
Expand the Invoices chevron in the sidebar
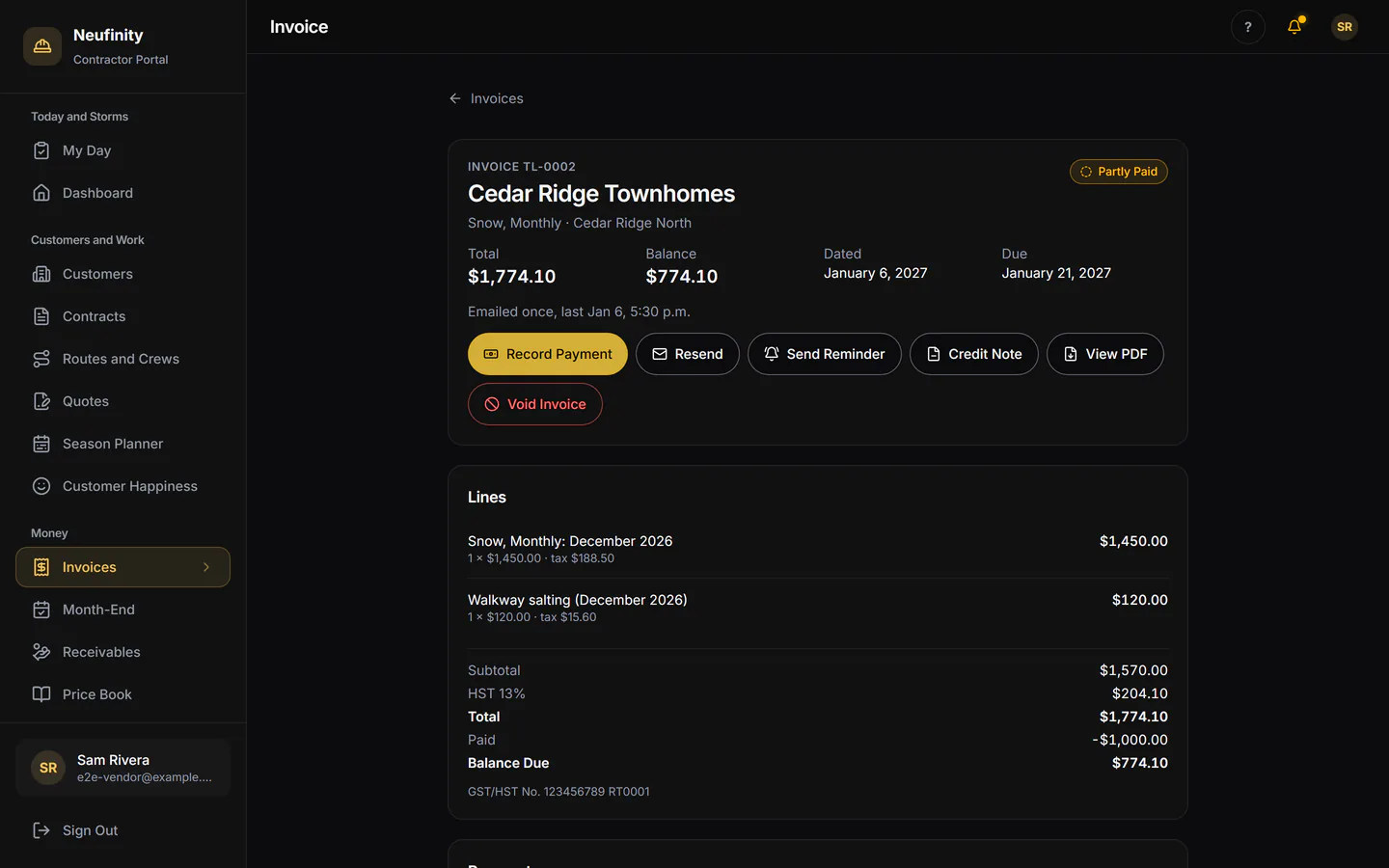[x=206, y=567]
